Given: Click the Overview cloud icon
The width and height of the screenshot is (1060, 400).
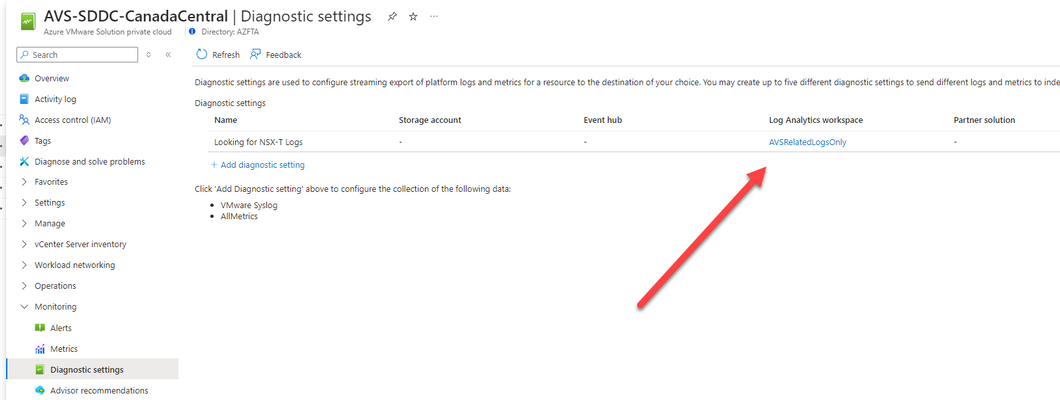Looking at the screenshot, I should [x=24, y=78].
